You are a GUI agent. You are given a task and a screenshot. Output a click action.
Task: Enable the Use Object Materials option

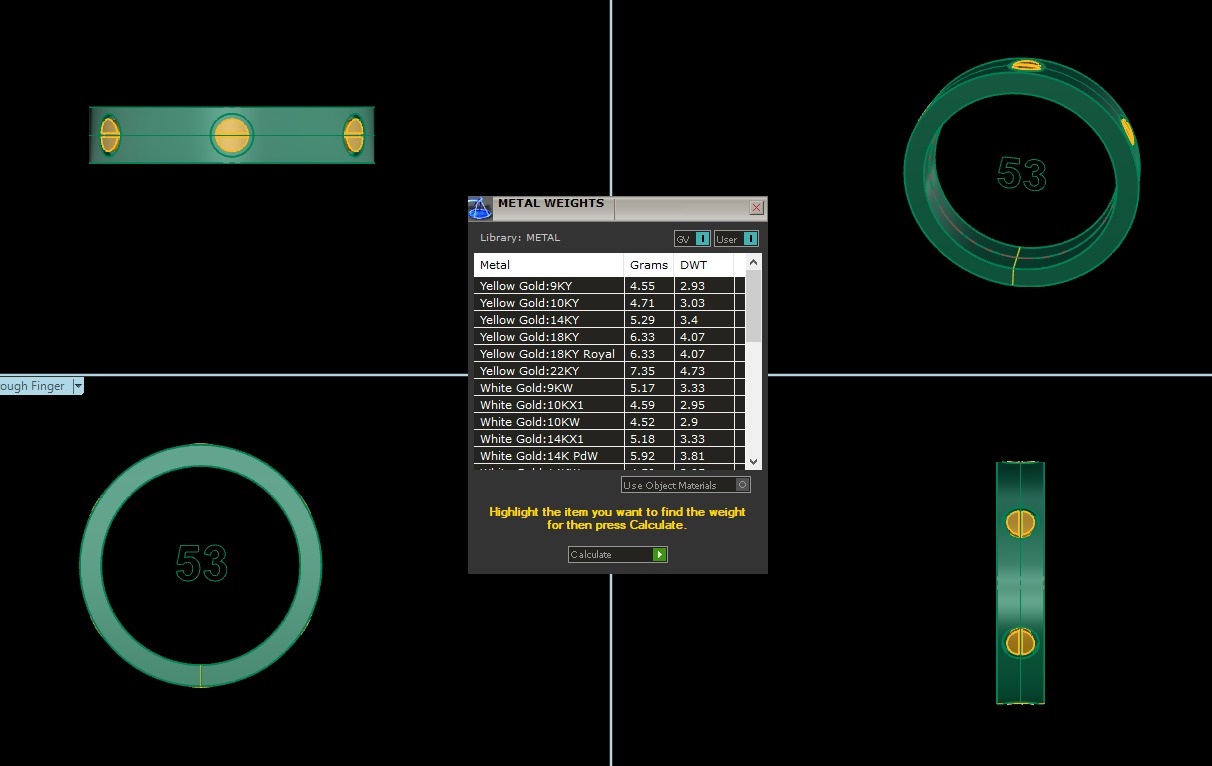[x=742, y=485]
